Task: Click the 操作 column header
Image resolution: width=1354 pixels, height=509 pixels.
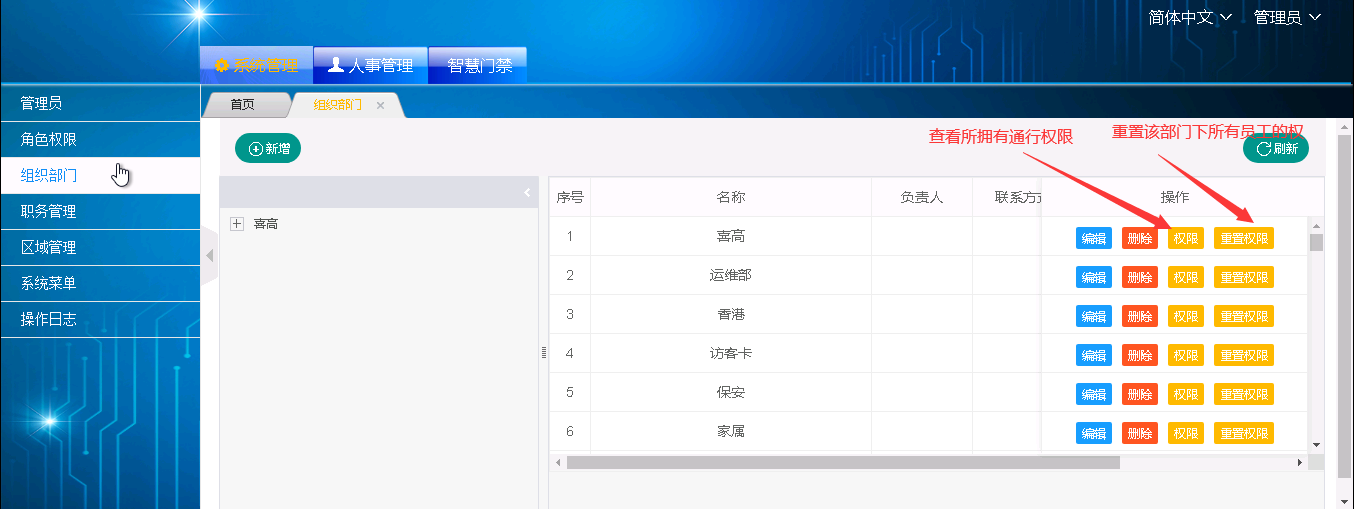Action: click(1174, 197)
